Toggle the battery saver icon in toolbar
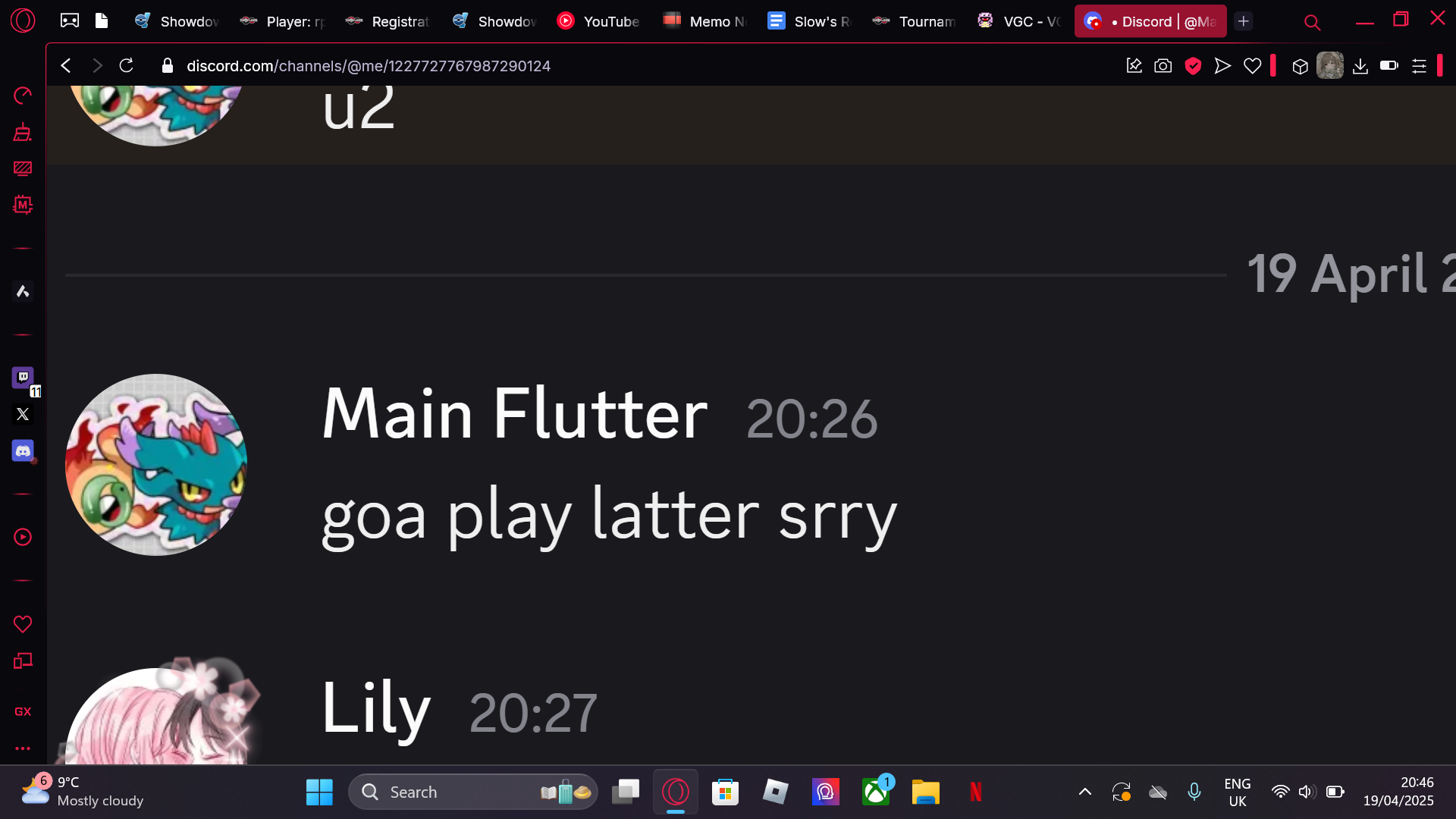Viewport: 1456px width, 819px height. coord(1389,66)
